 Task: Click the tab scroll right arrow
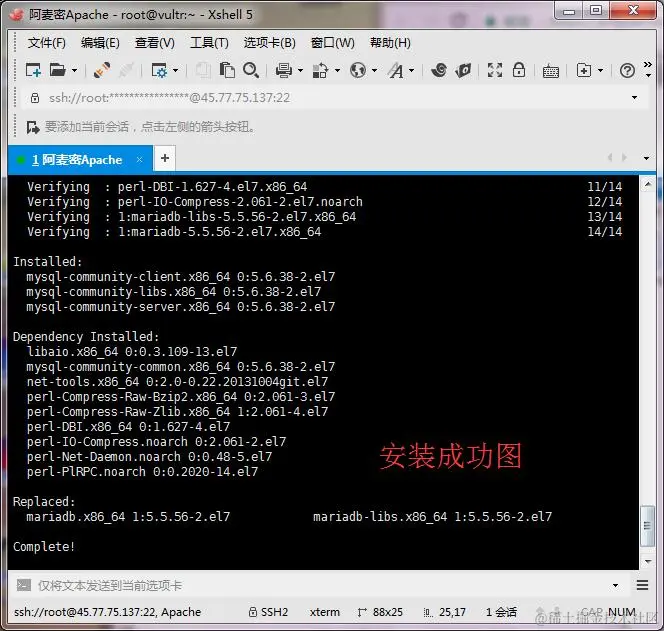[x=624, y=158]
